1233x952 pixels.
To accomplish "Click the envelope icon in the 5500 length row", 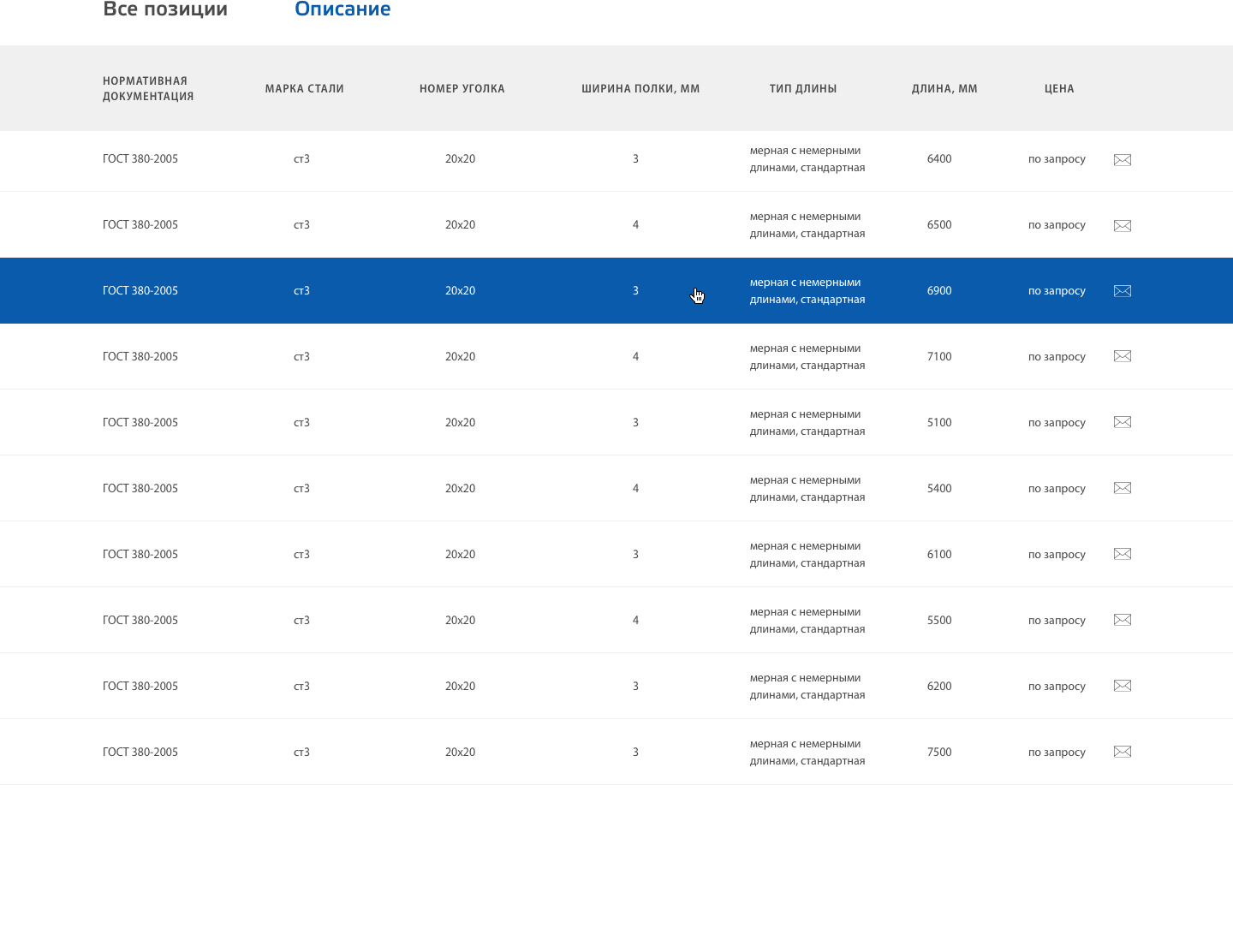I will pyautogui.click(x=1123, y=620).
